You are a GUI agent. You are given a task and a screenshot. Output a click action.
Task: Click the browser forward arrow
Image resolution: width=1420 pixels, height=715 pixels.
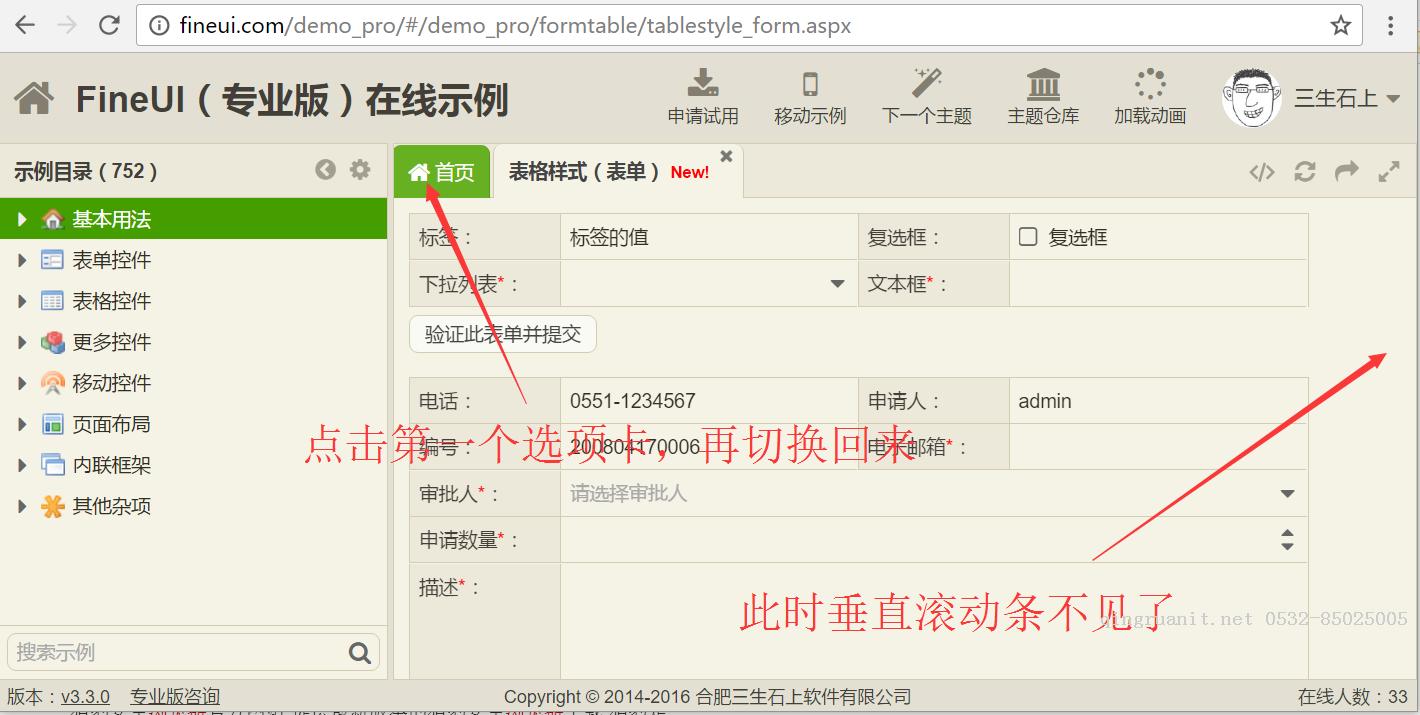pos(67,26)
